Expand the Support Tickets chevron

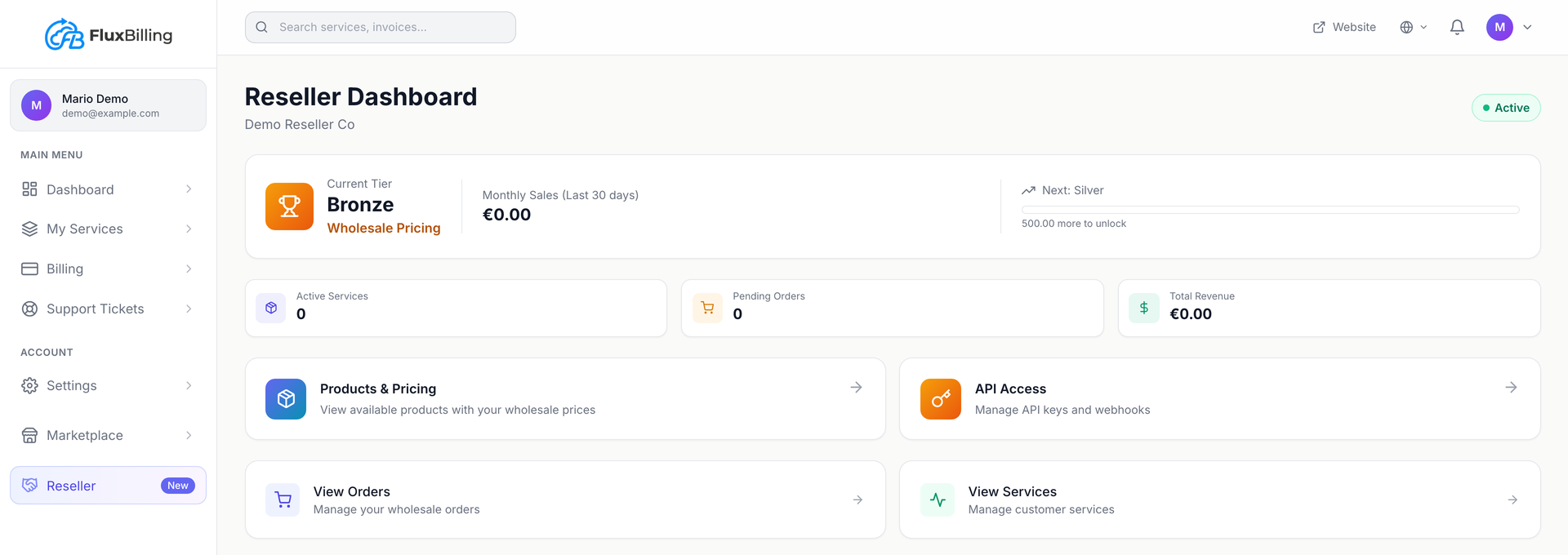click(189, 309)
